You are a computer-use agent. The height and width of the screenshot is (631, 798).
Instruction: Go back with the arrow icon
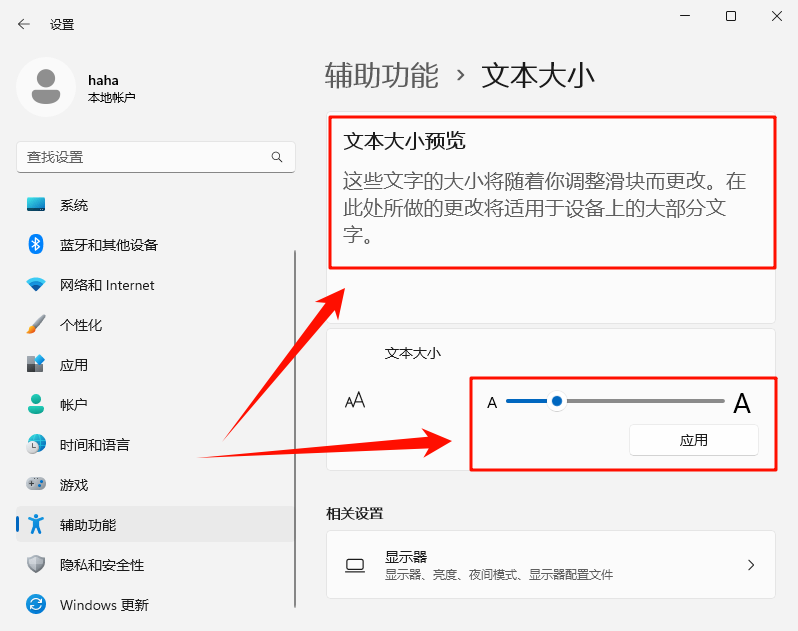(x=23, y=24)
